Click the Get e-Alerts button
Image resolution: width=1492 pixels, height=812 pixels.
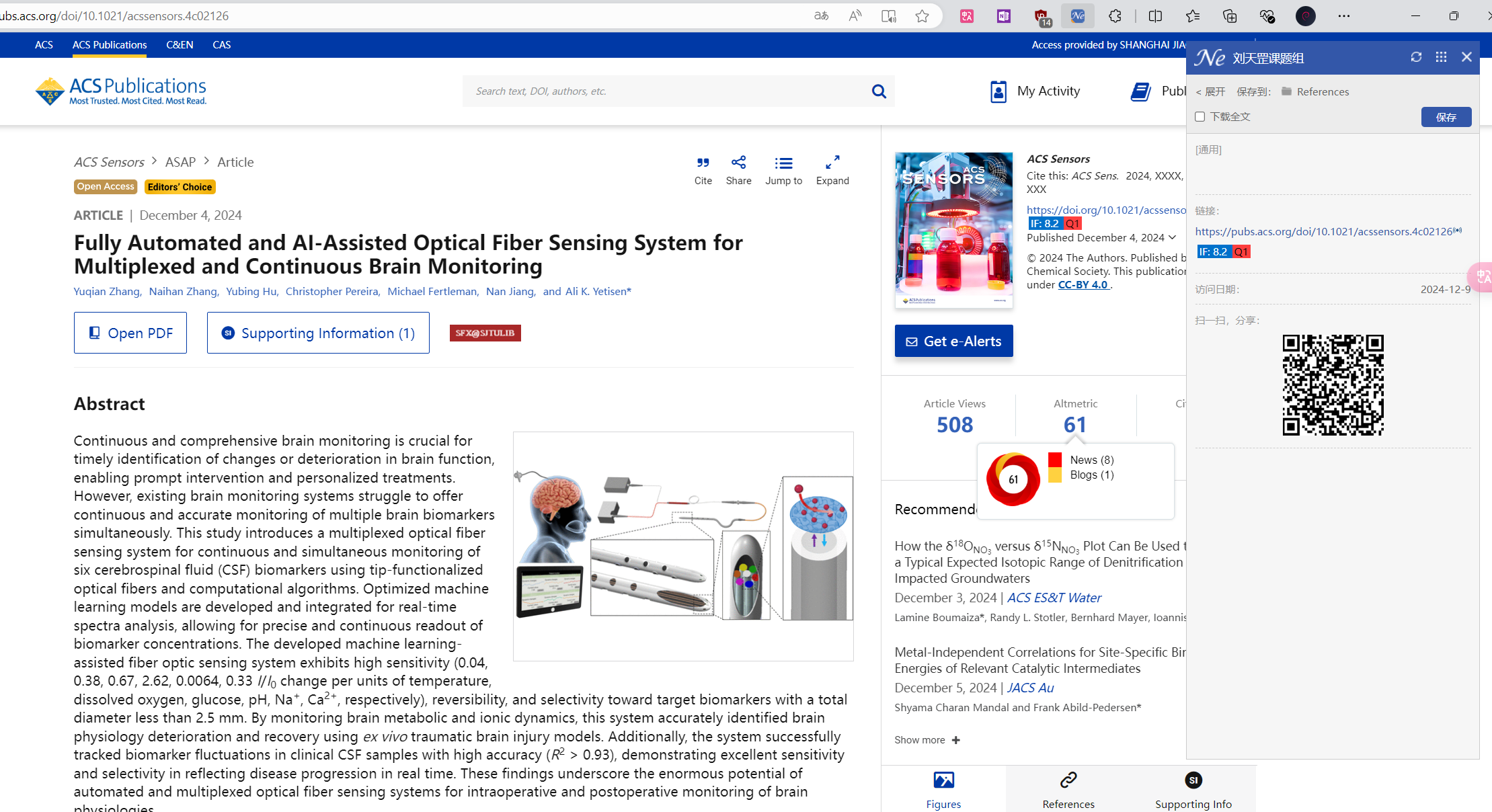pyautogui.click(x=953, y=341)
